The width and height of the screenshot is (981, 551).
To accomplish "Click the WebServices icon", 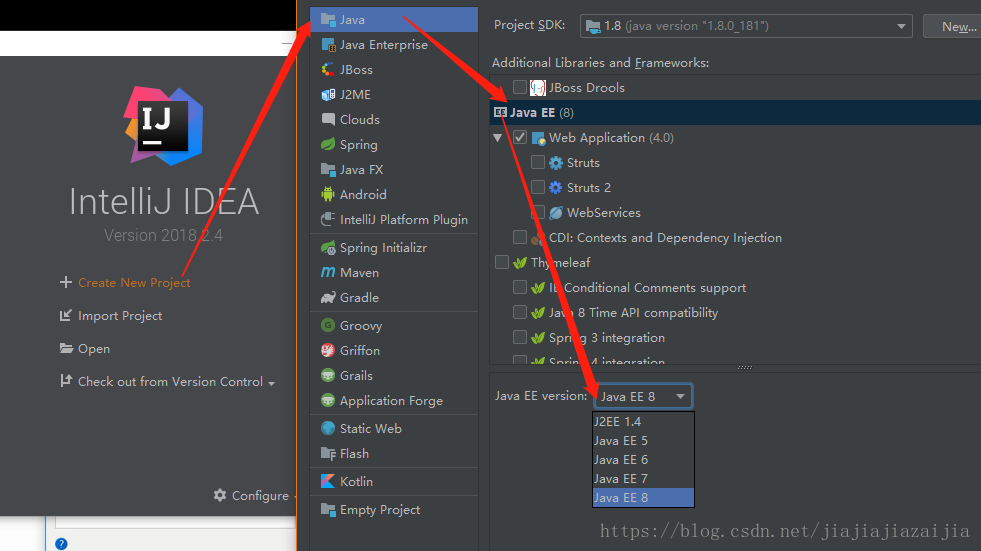I will click(556, 213).
